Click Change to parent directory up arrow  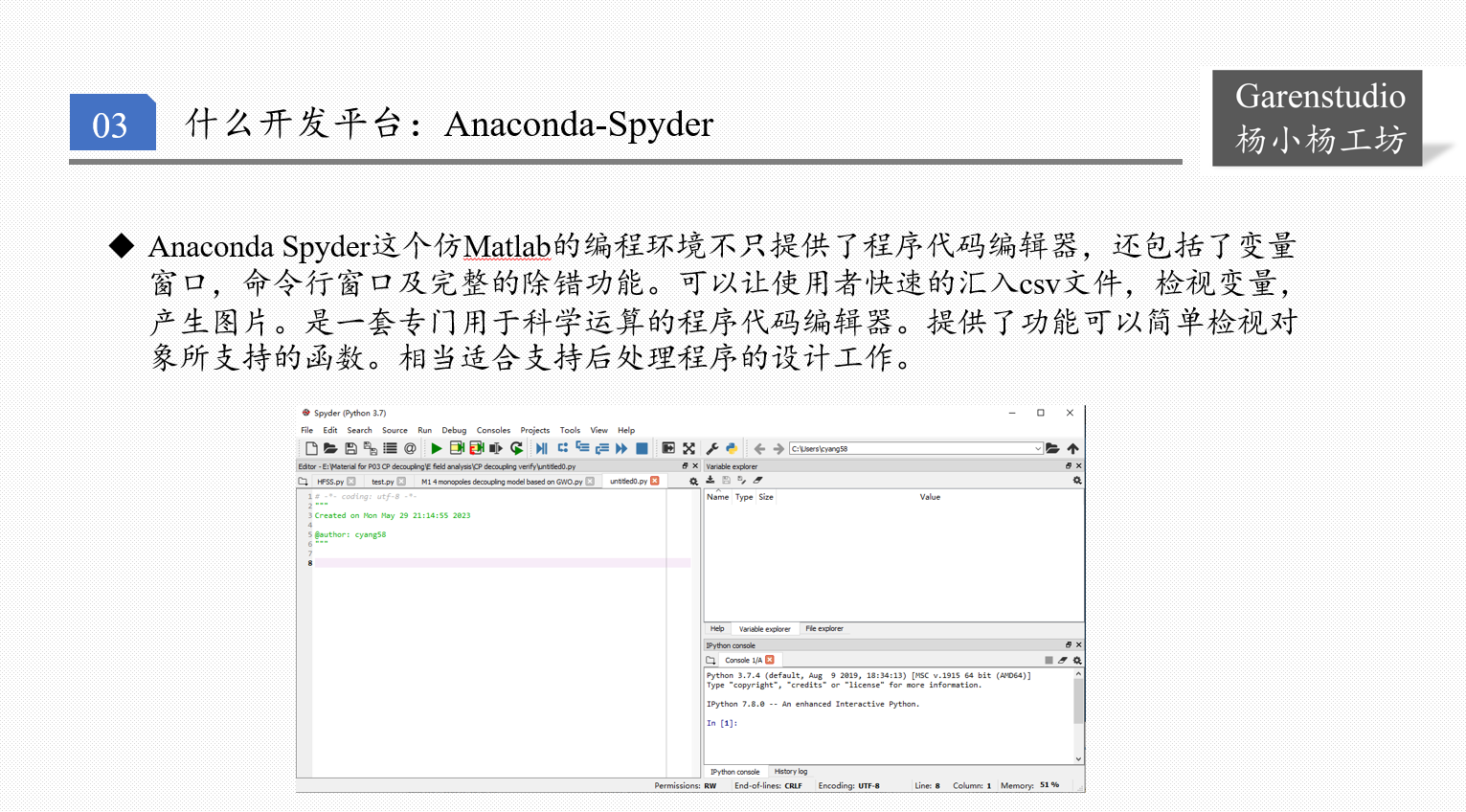1072,448
